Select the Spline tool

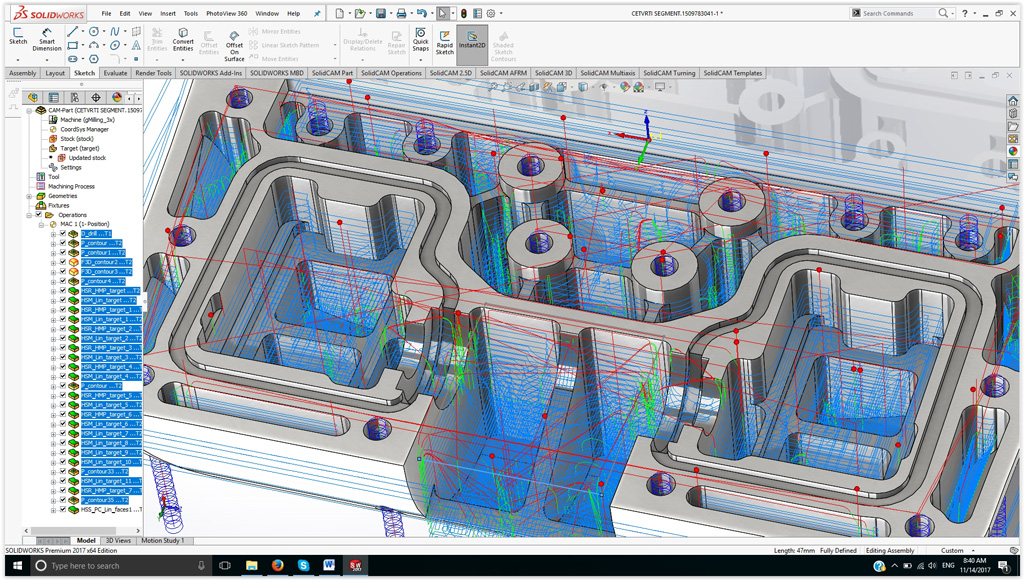(115, 31)
